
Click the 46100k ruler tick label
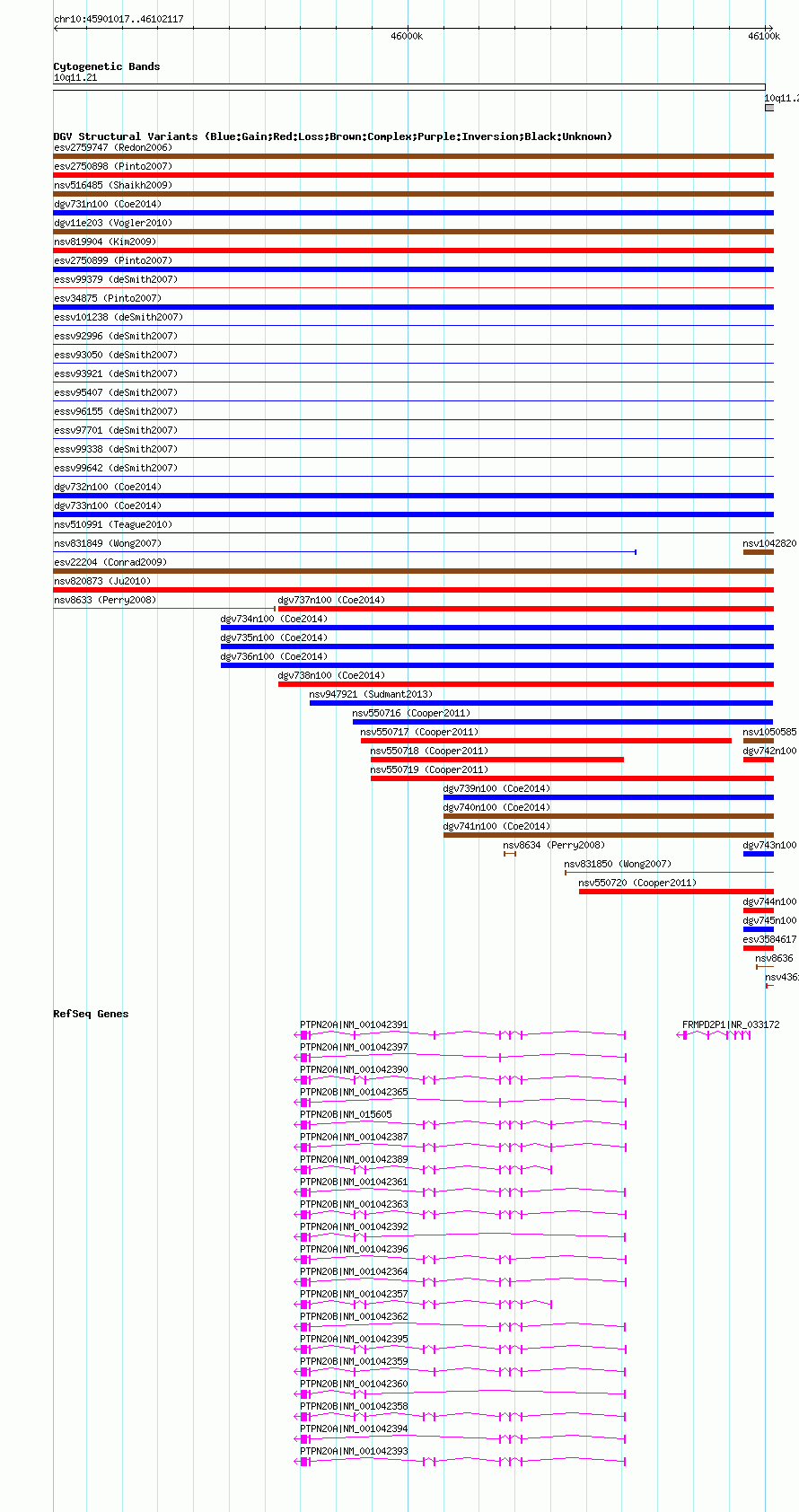point(764,36)
